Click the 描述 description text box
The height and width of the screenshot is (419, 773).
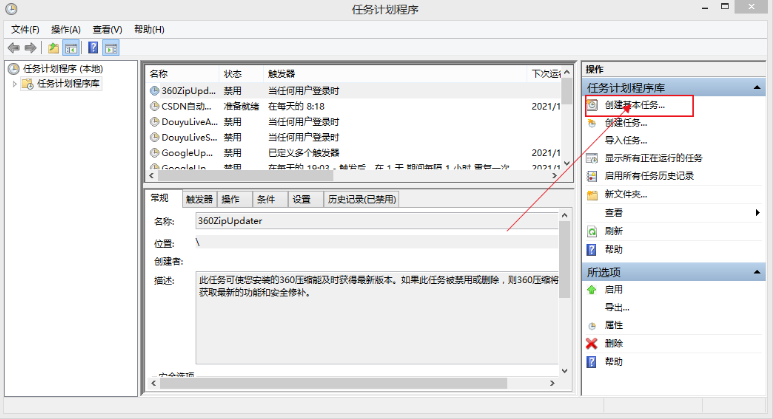point(377,317)
